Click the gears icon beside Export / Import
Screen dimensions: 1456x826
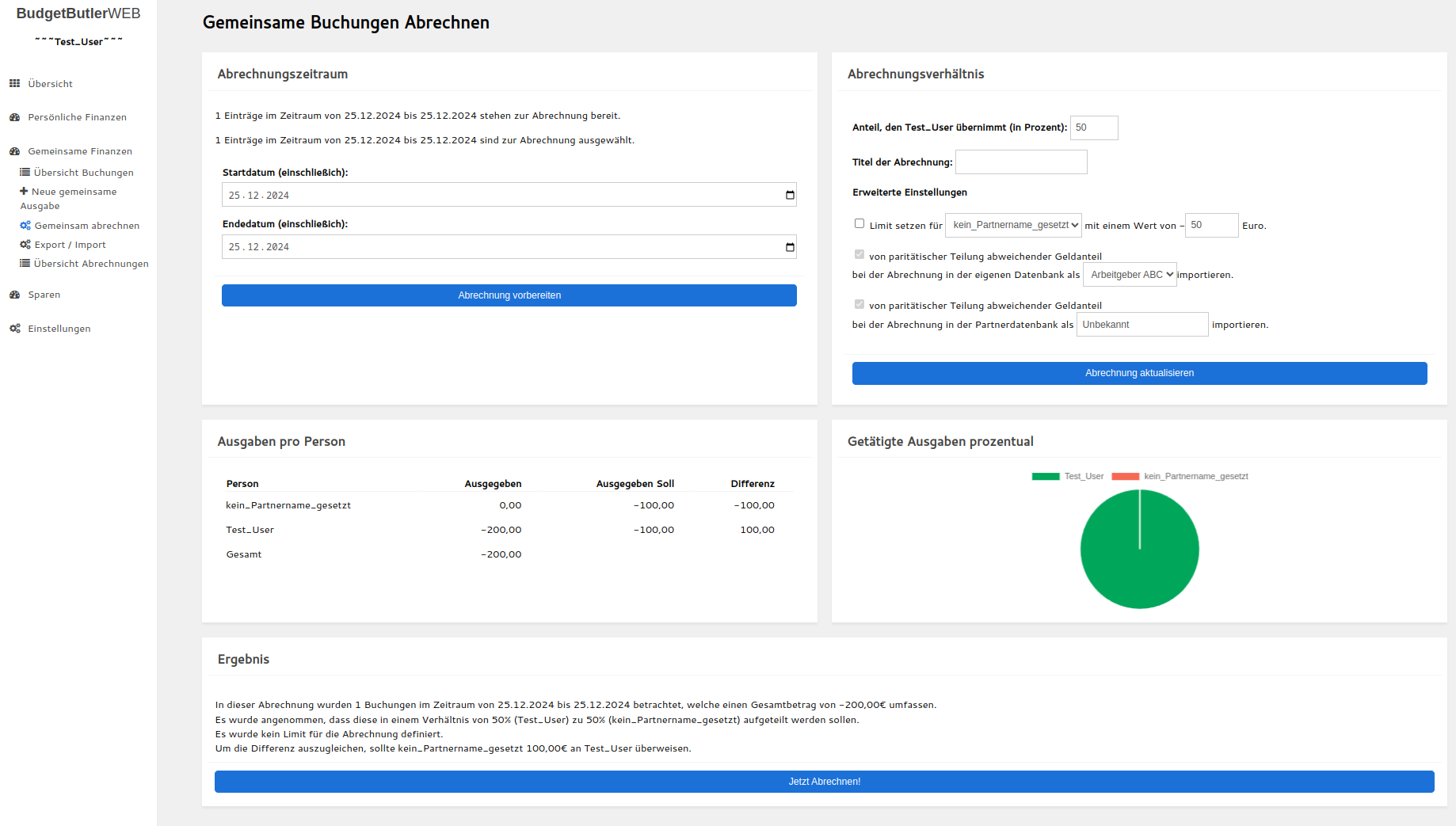(25, 245)
